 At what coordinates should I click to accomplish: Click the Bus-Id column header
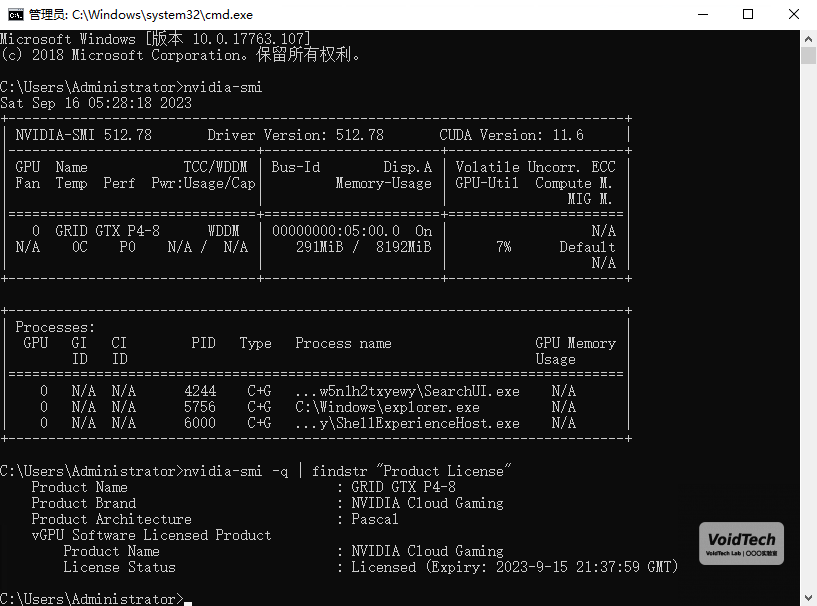[295, 167]
